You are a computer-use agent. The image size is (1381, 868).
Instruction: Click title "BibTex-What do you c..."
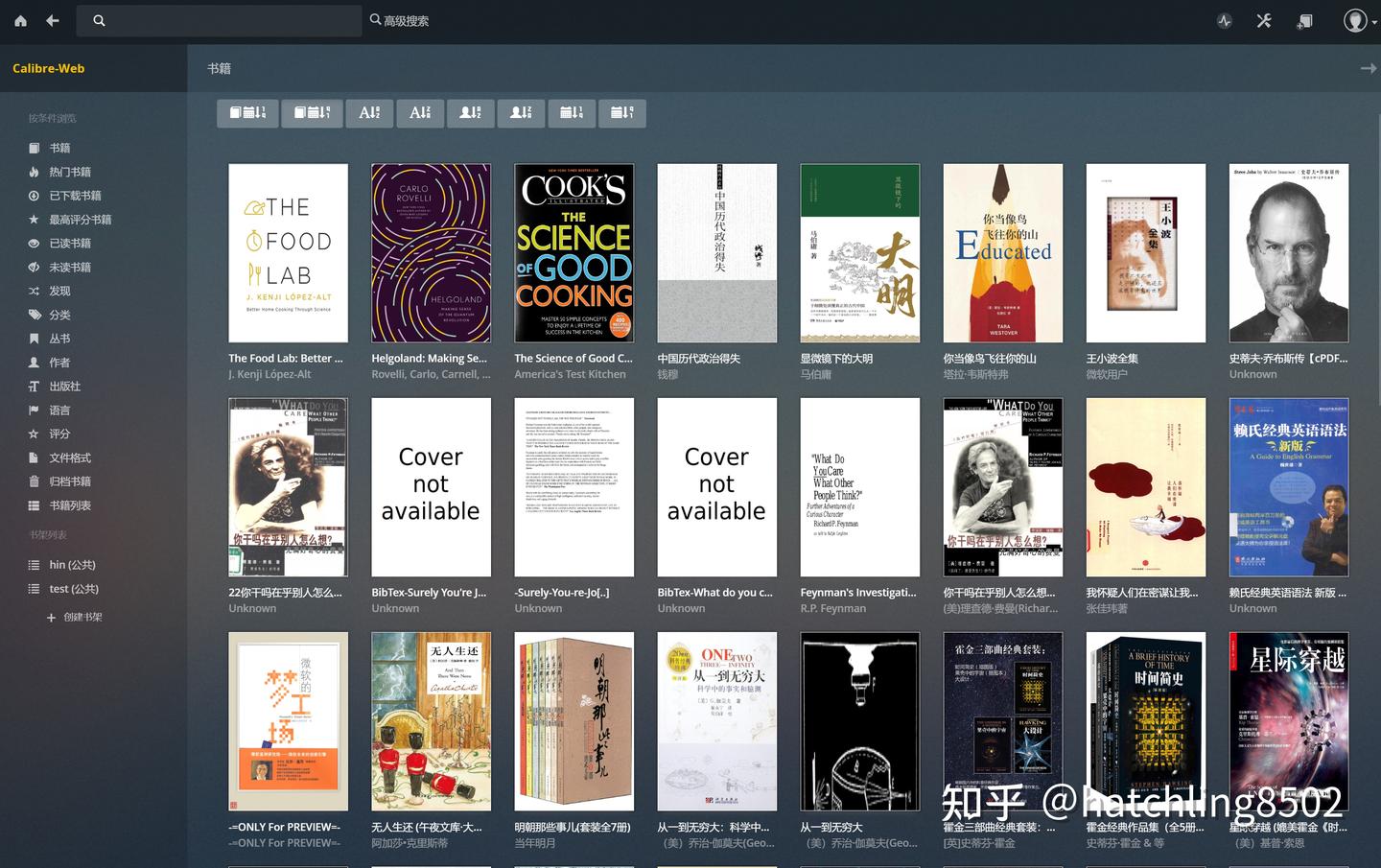pyautogui.click(x=714, y=593)
